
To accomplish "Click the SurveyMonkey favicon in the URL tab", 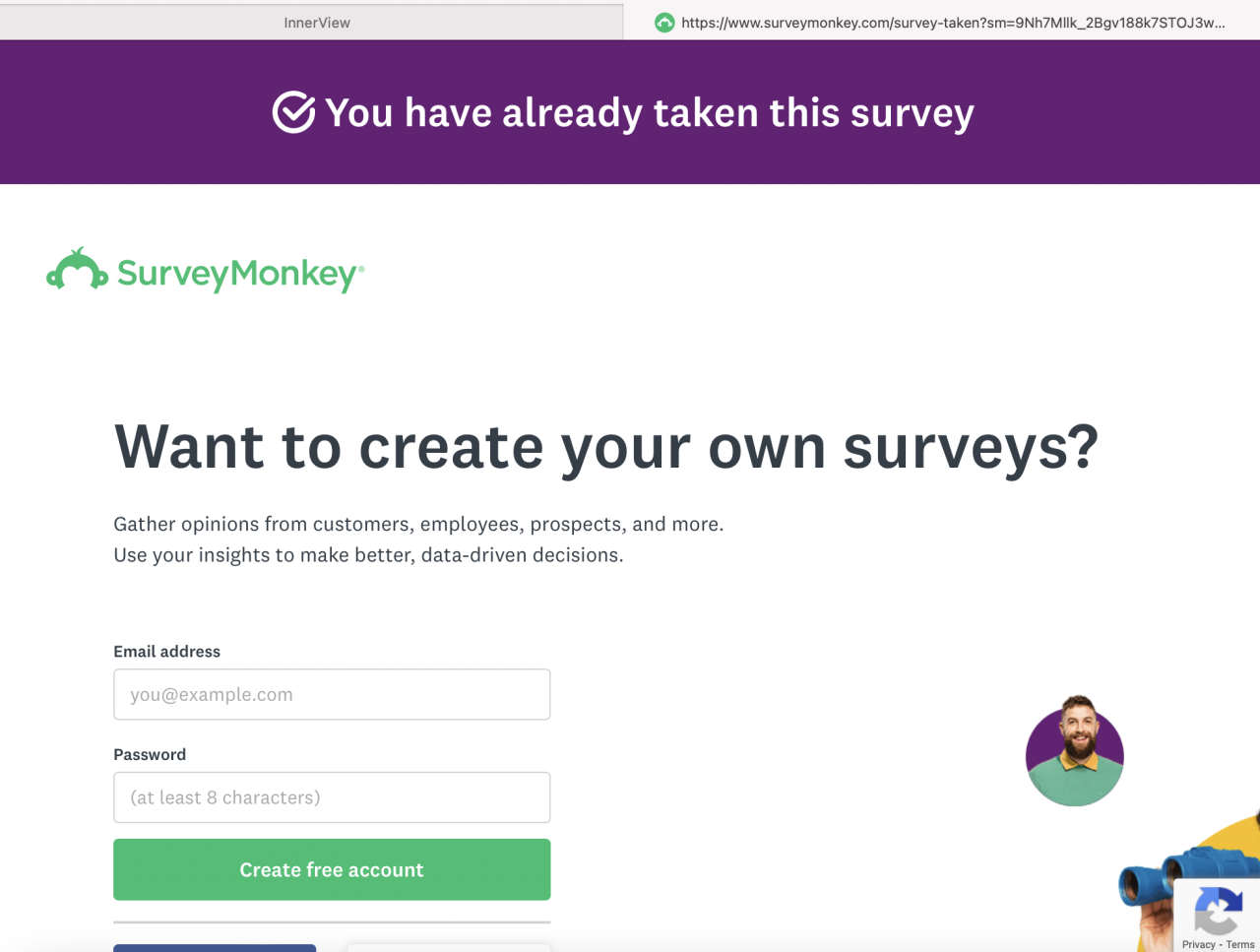I will [x=664, y=23].
